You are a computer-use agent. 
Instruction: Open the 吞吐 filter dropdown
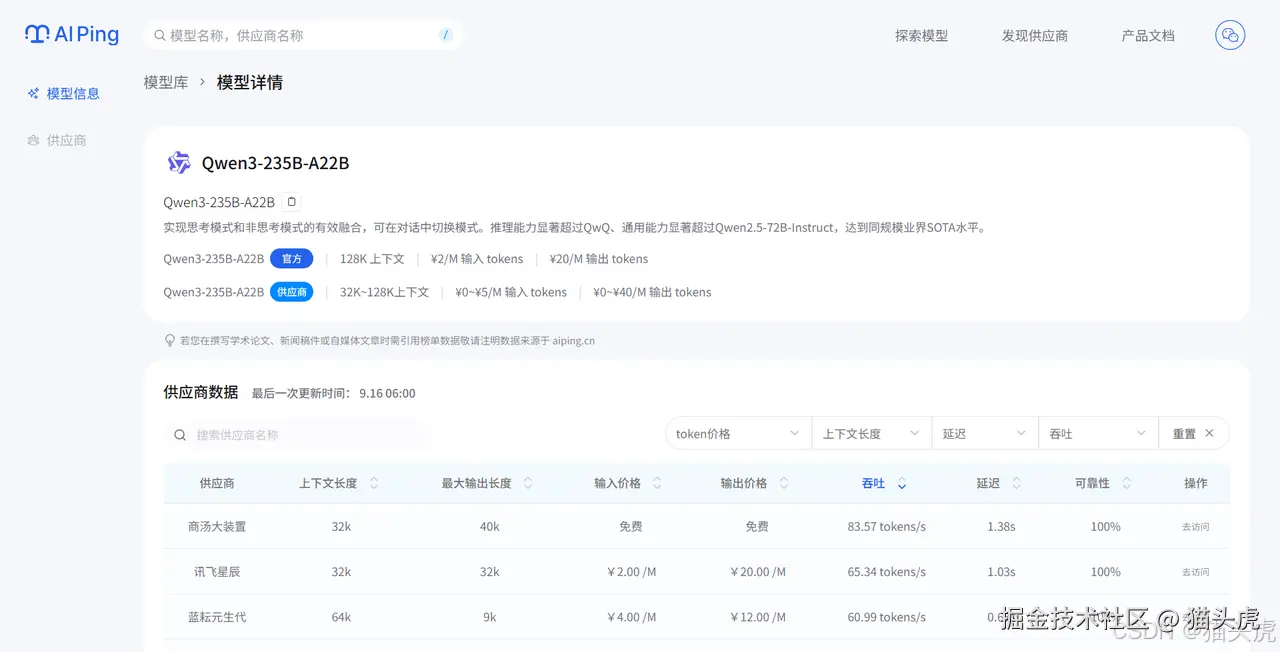point(1098,434)
